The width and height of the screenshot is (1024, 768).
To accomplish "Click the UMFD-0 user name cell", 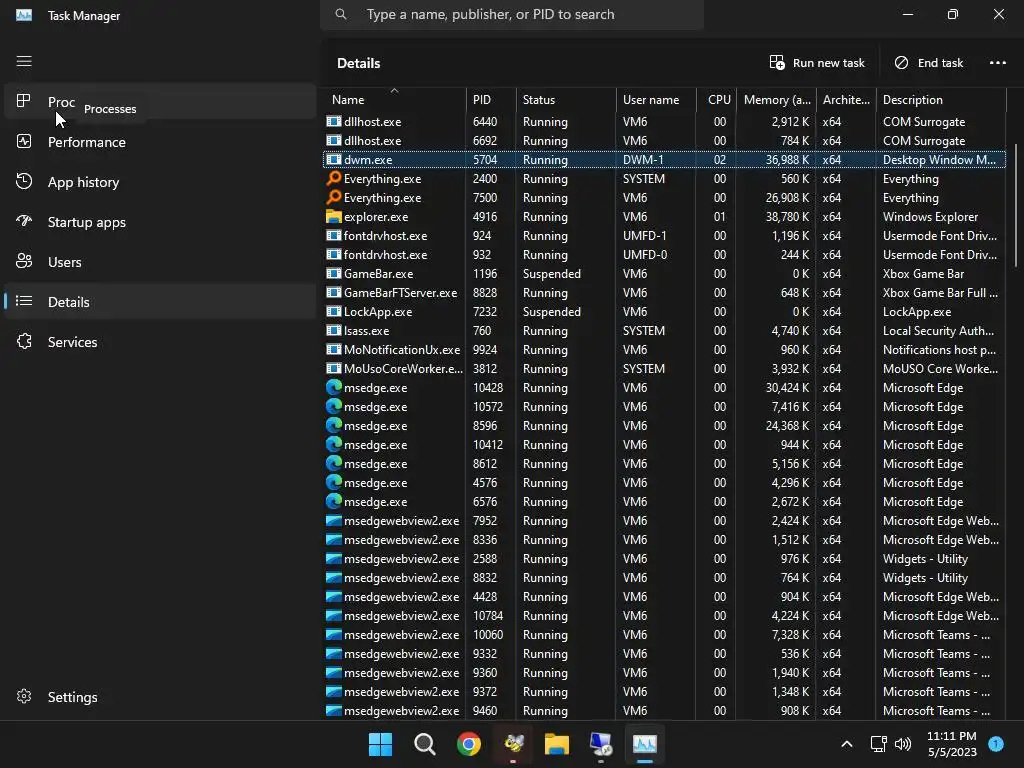I will (x=645, y=255).
